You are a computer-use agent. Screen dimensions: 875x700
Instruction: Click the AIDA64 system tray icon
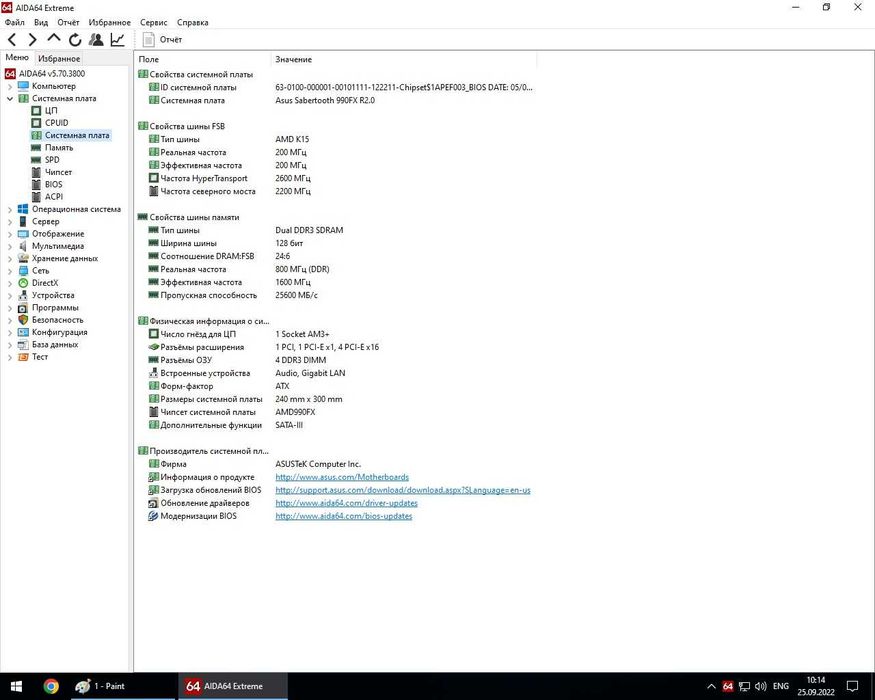pos(728,686)
